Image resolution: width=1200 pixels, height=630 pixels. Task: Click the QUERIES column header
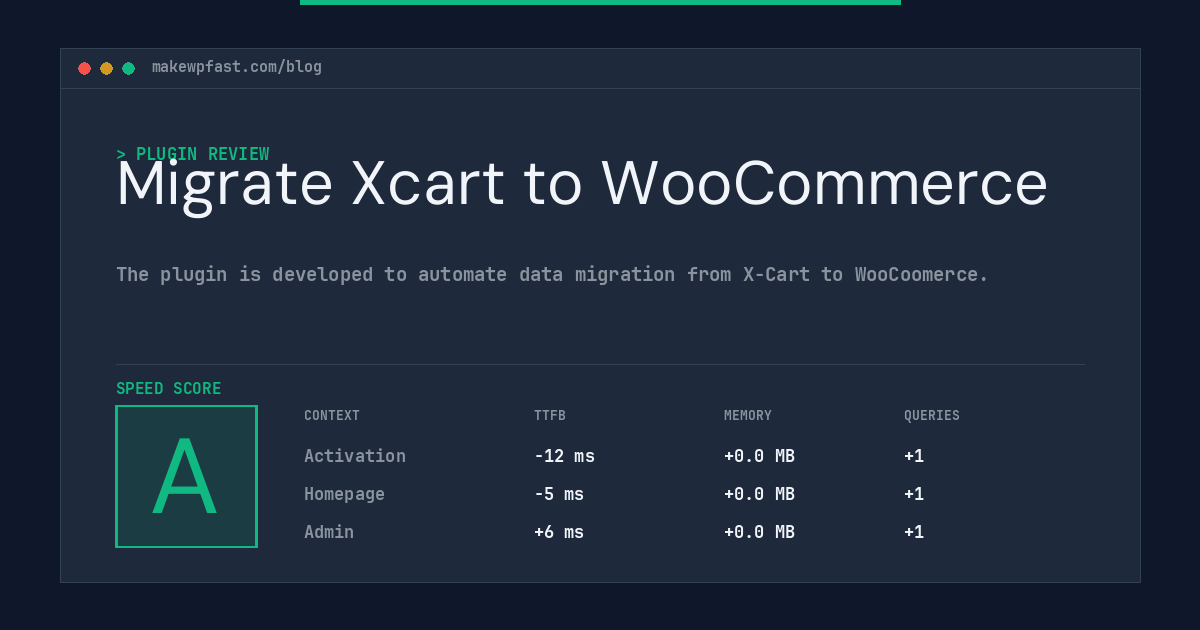932,416
